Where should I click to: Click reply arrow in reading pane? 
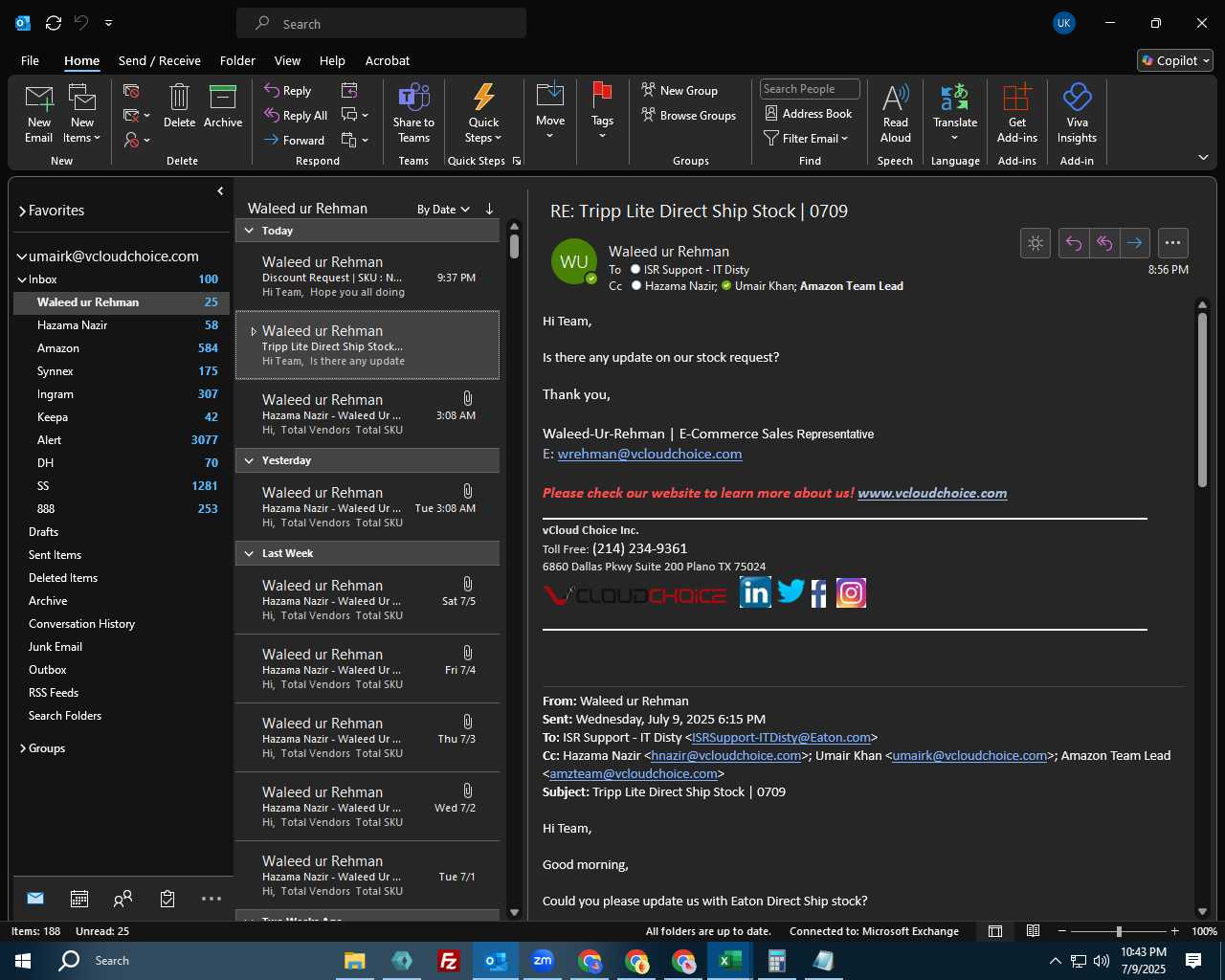click(x=1074, y=243)
